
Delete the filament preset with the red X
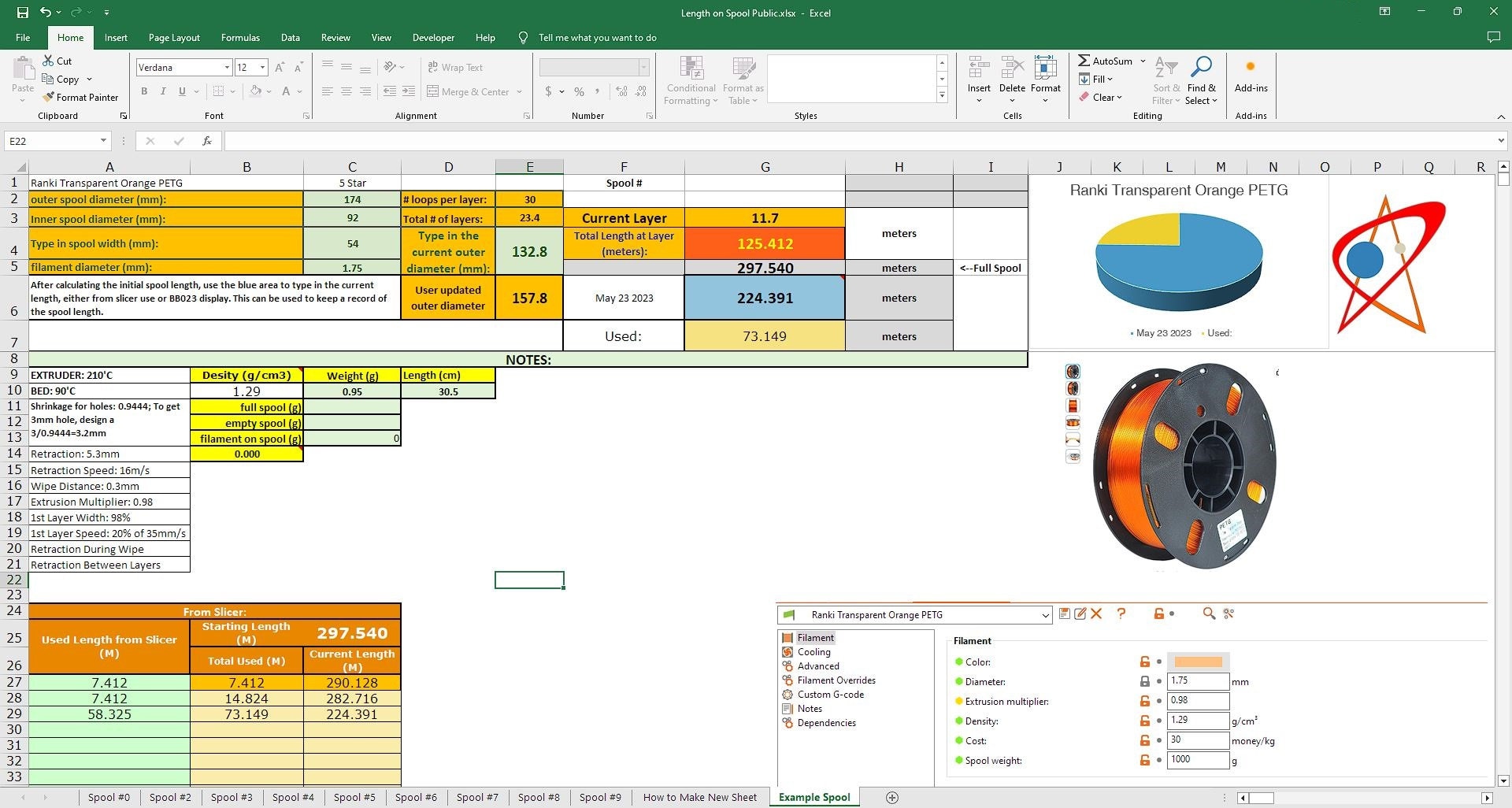click(x=1096, y=614)
